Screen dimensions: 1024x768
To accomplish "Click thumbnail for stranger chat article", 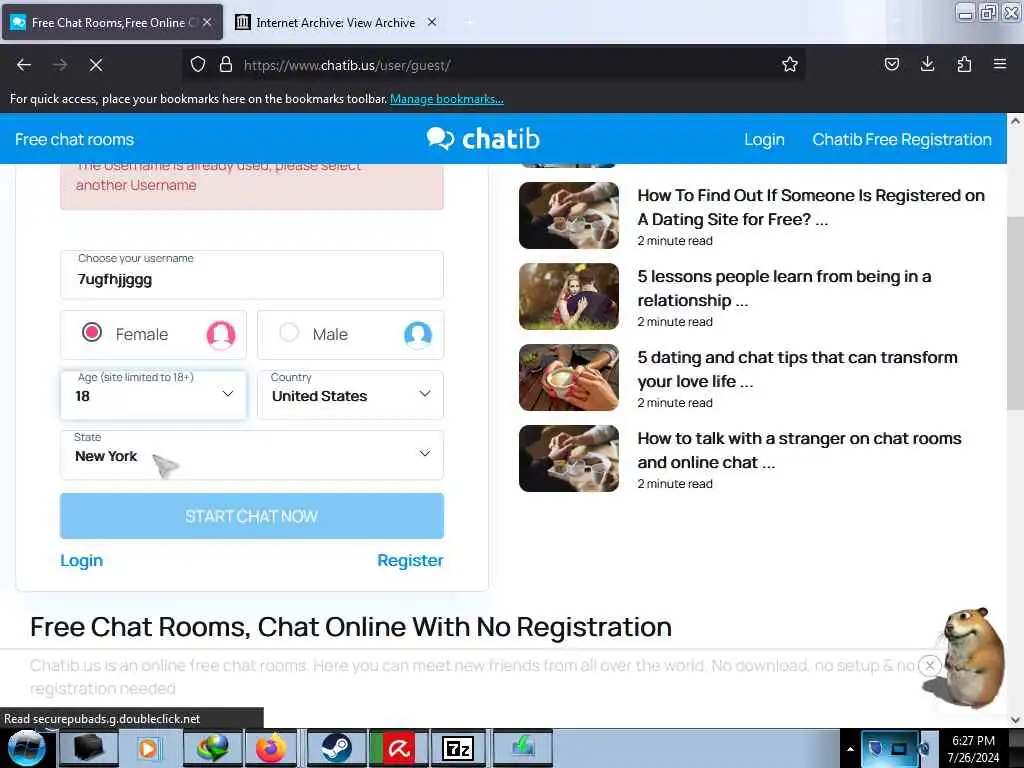I will pos(569,458).
